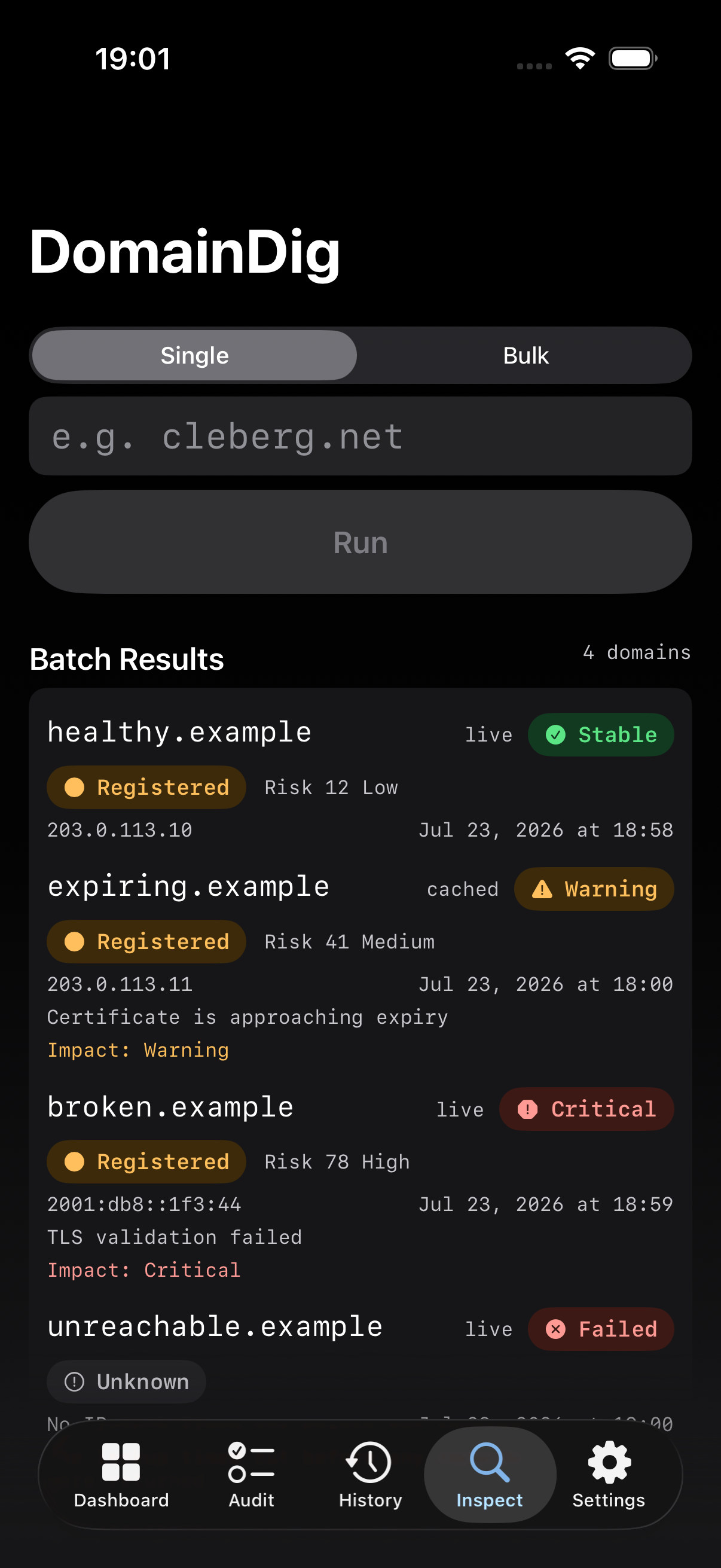Open the Audit checklist icon
Viewport: 721px width, 1568px height.
(250, 1462)
